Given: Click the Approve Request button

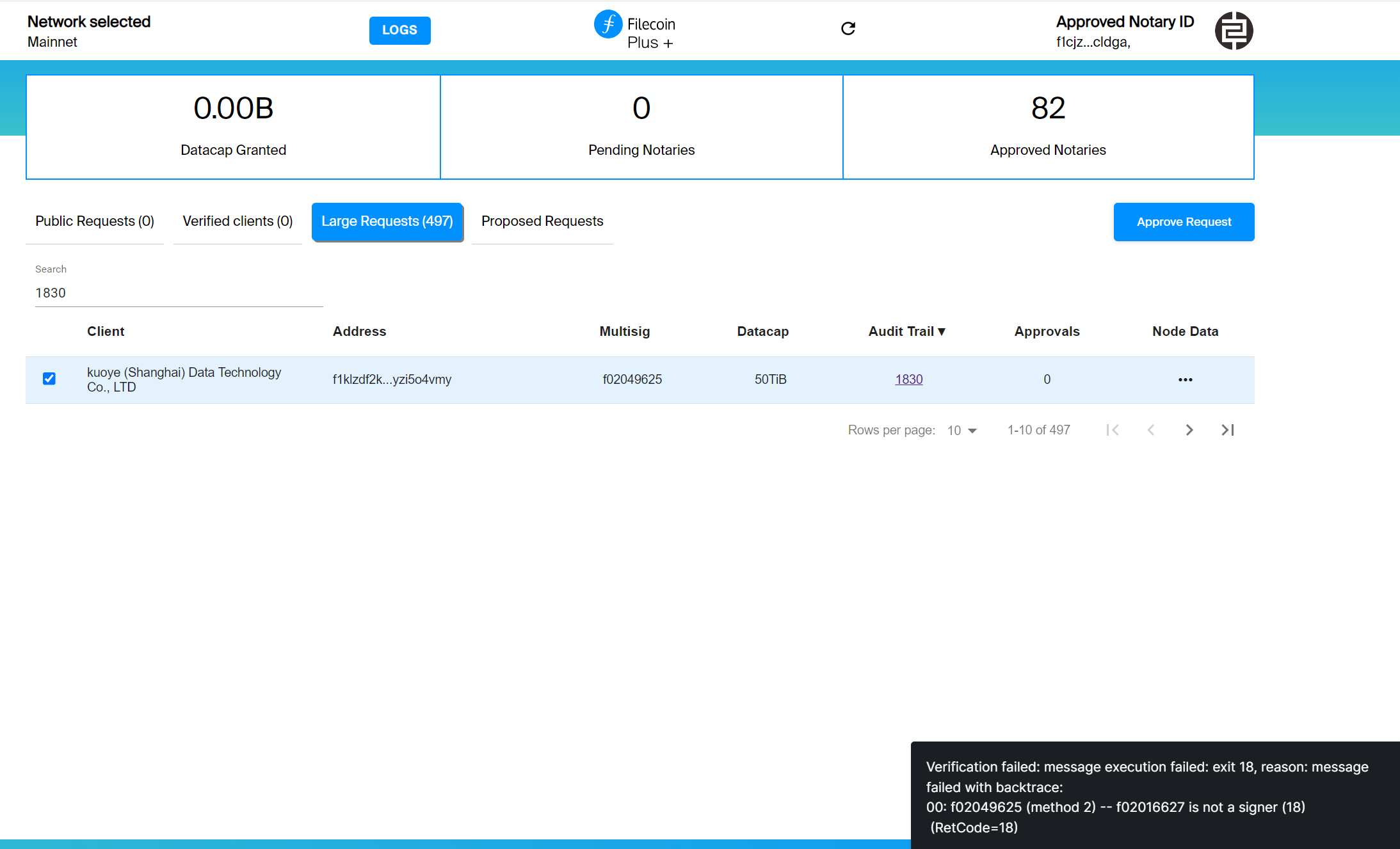Looking at the screenshot, I should click(1184, 222).
